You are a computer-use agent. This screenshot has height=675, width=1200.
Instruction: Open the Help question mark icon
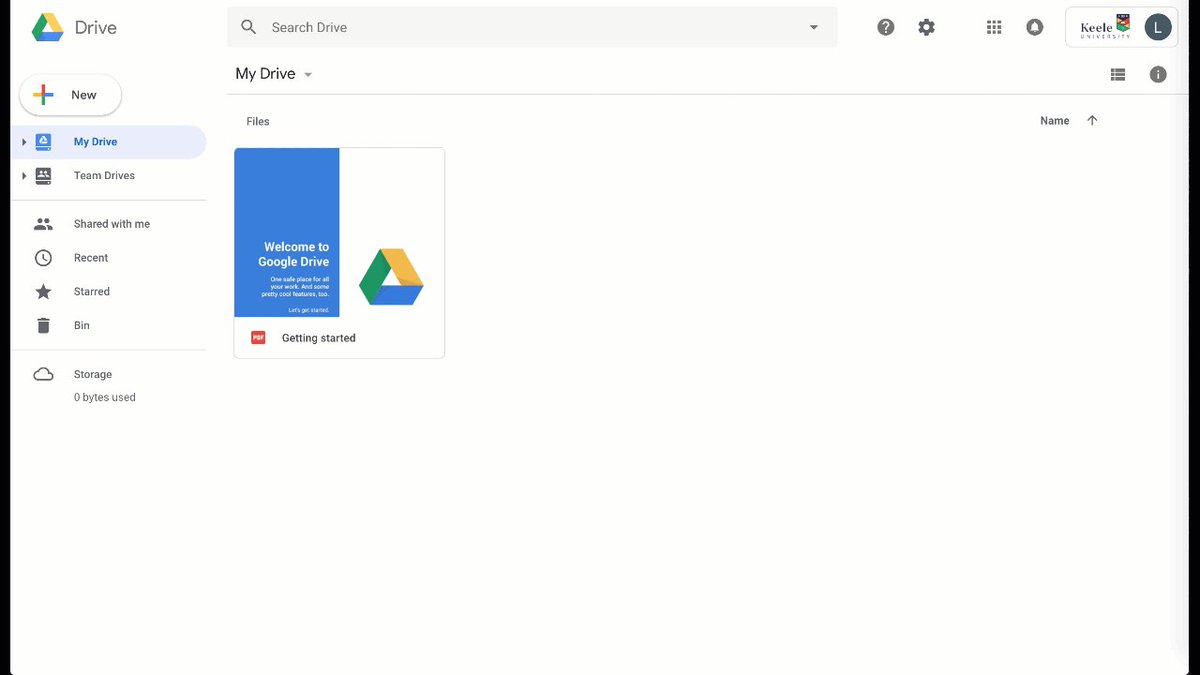886,27
